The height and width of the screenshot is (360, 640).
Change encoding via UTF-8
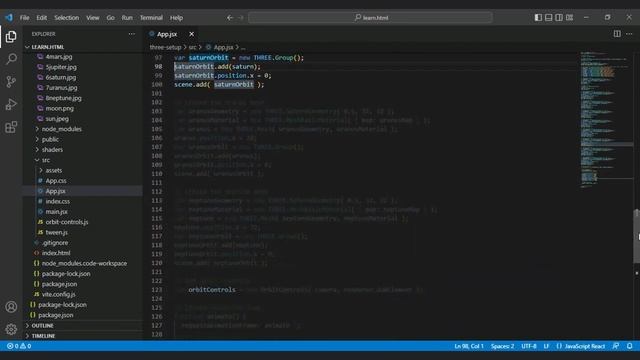529,346
